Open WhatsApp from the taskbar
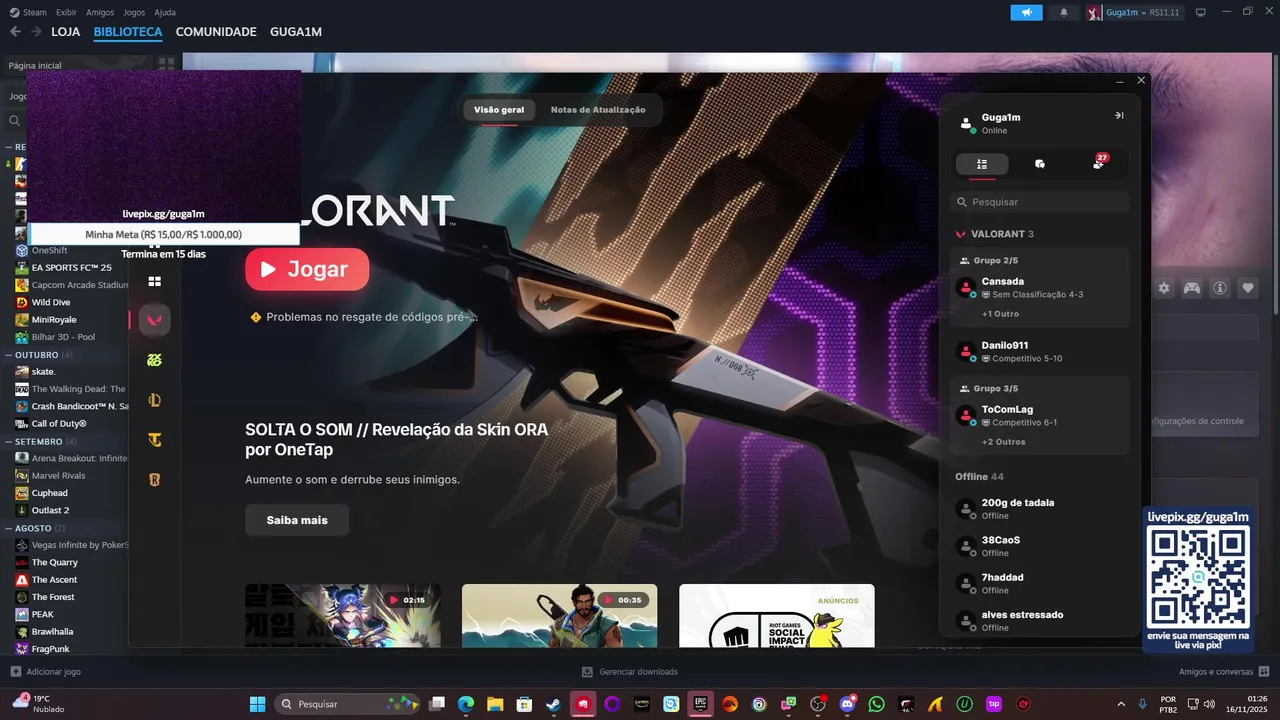This screenshot has height=720, width=1280. pyautogui.click(x=877, y=704)
